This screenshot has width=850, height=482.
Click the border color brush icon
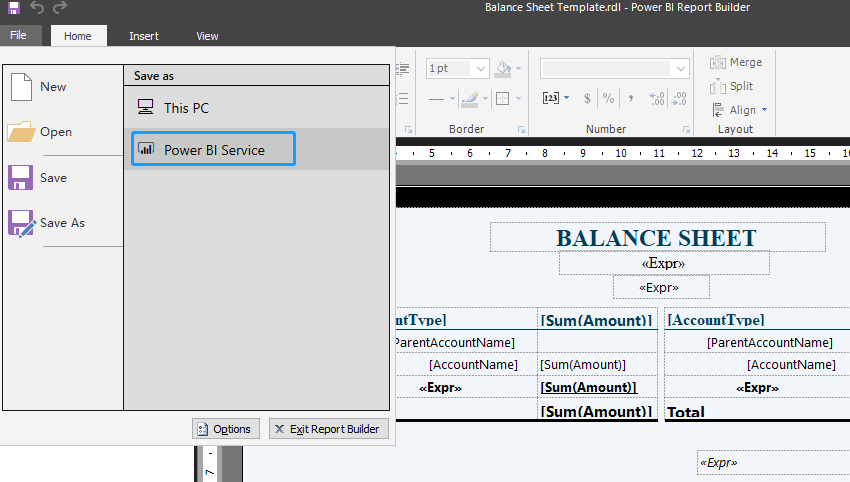(x=469, y=99)
